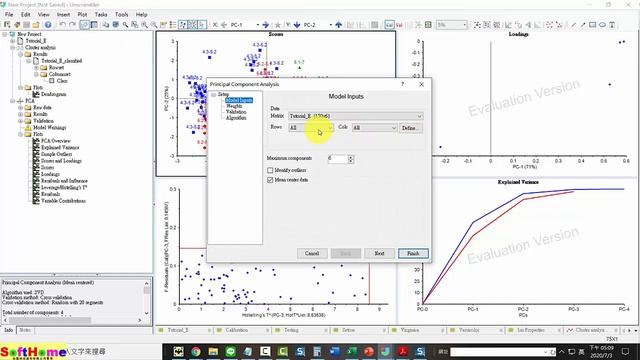This screenshot has width=640, height=360.
Task: Select Dendrogram plot in project tree
Action: coord(53,94)
